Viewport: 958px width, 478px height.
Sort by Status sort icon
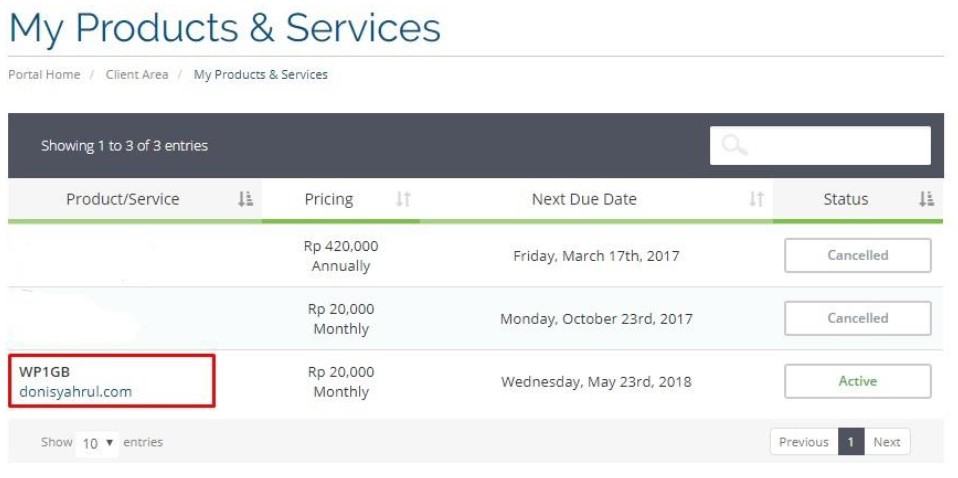click(x=926, y=199)
